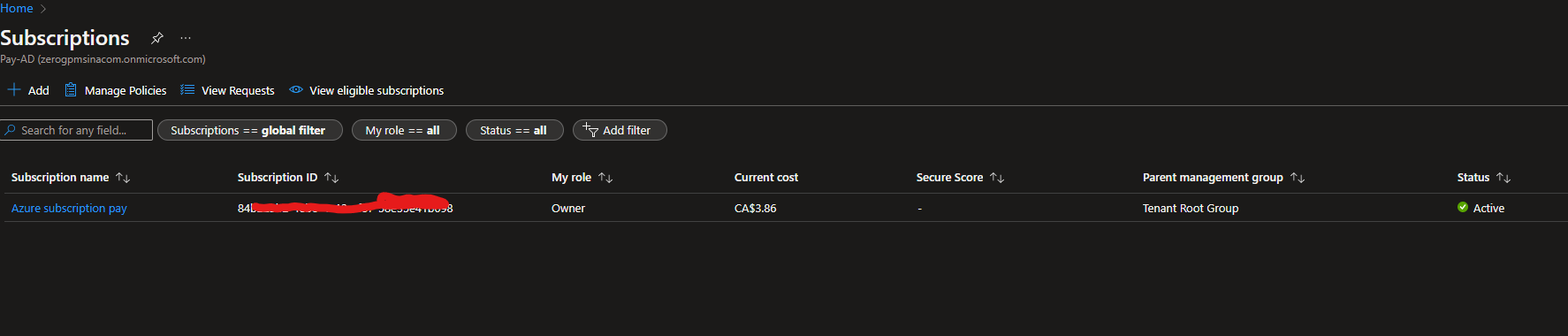Click the Add subscription plus icon
The image size is (1568, 336).
coord(14,90)
